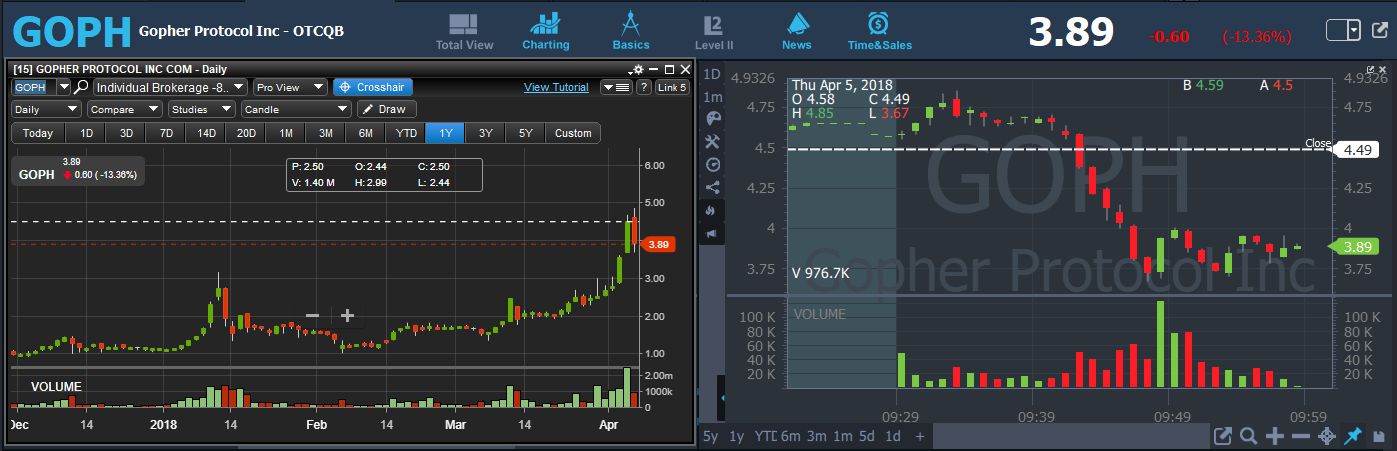Open chart tools wrench icon in sidebar
The width and height of the screenshot is (1397, 451).
[712, 141]
